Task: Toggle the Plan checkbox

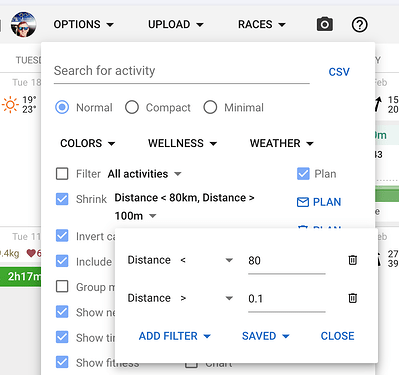Action: coord(303,174)
